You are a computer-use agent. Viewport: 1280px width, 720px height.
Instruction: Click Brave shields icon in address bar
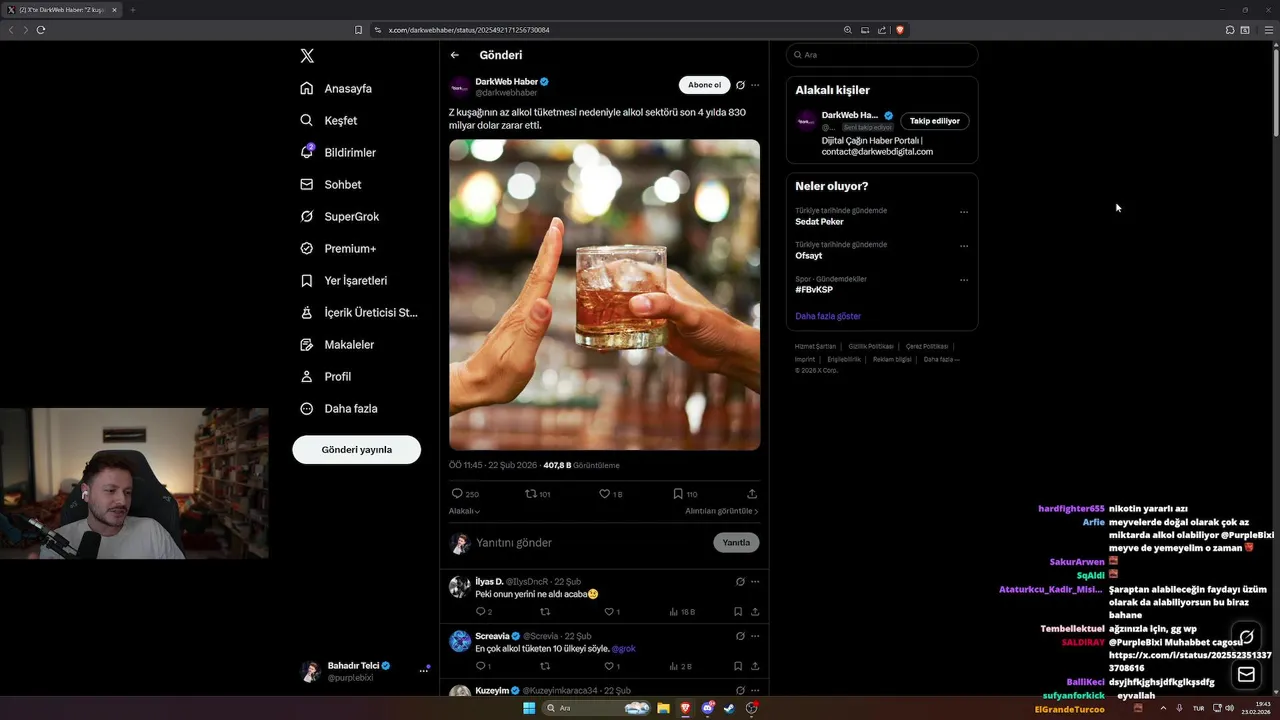(900, 30)
